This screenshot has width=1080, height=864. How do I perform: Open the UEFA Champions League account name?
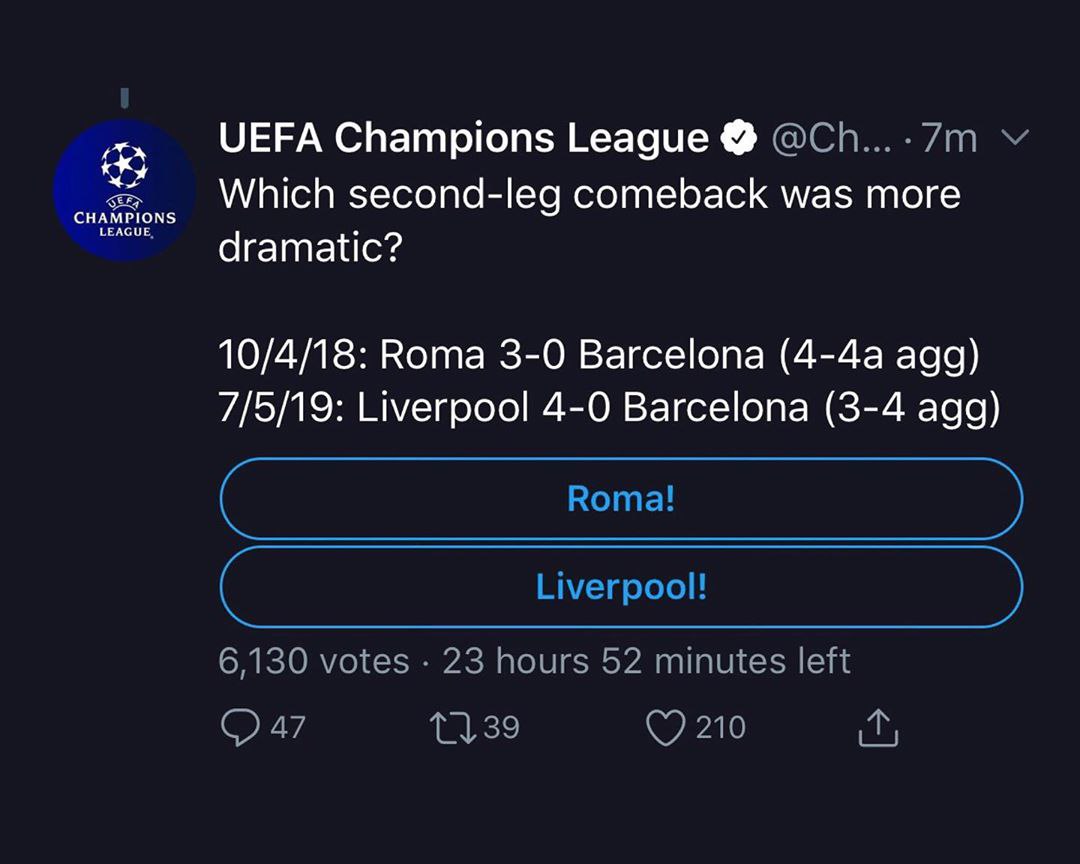click(x=464, y=138)
